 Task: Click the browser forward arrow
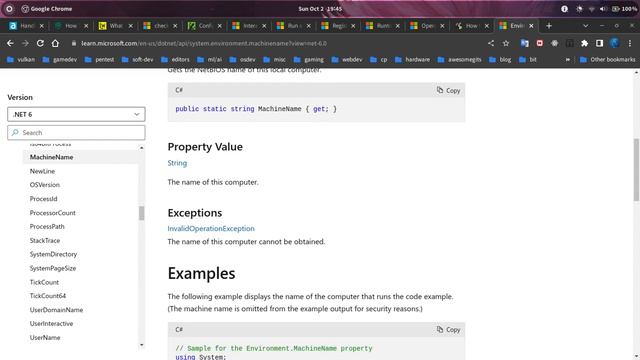[x=25, y=43]
